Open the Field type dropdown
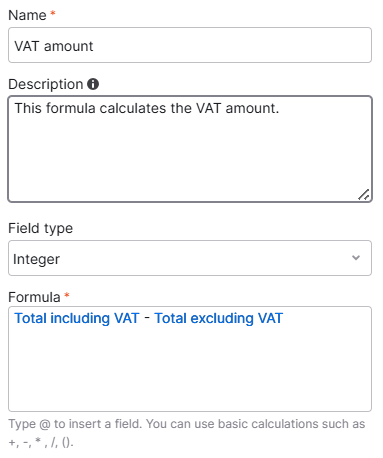The height and width of the screenshot is (458, 383). click(190, 258)
